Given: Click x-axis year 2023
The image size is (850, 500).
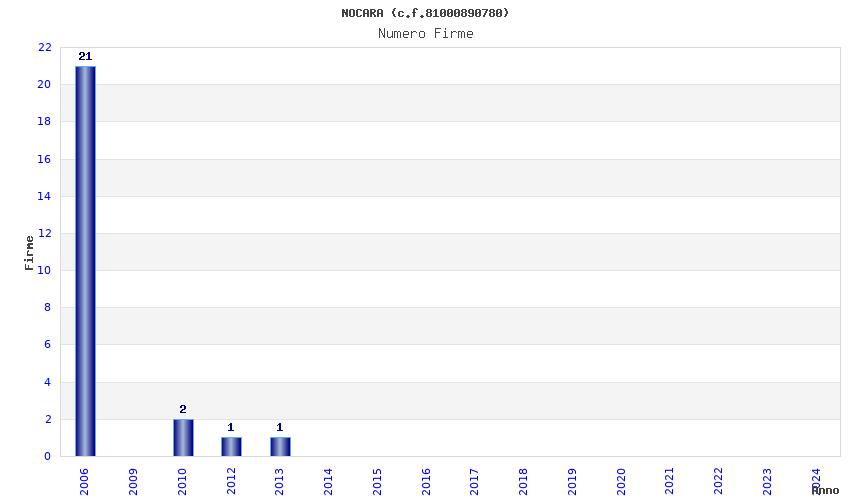Looking at the screenshot, I should [x=767, y=482].
